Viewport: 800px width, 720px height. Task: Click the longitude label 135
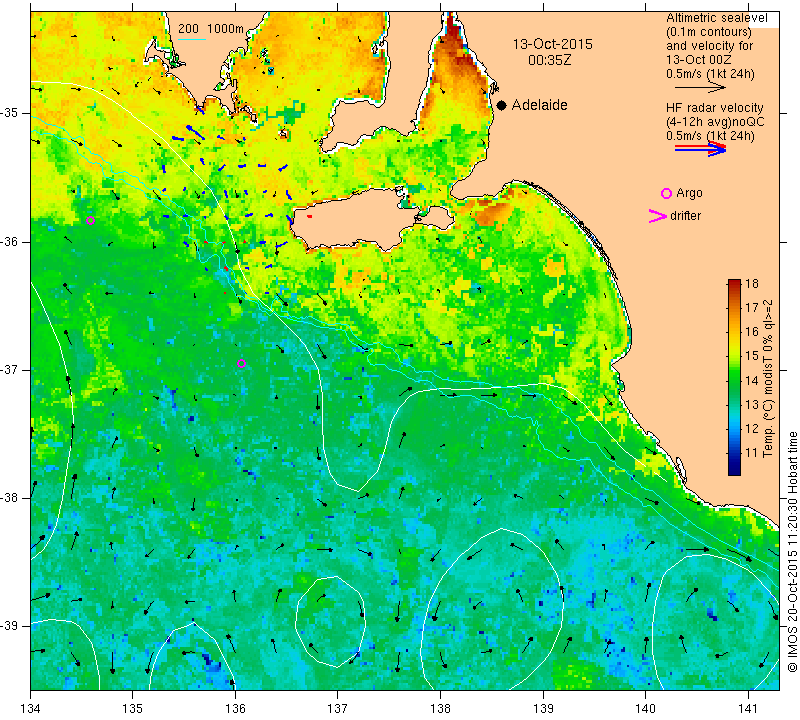point(133,708)
